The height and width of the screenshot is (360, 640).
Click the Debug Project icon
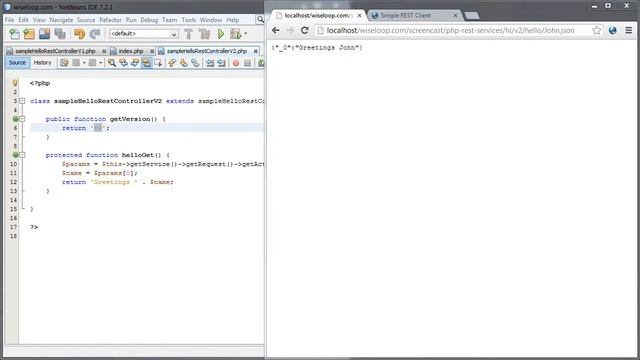point(236,34)
